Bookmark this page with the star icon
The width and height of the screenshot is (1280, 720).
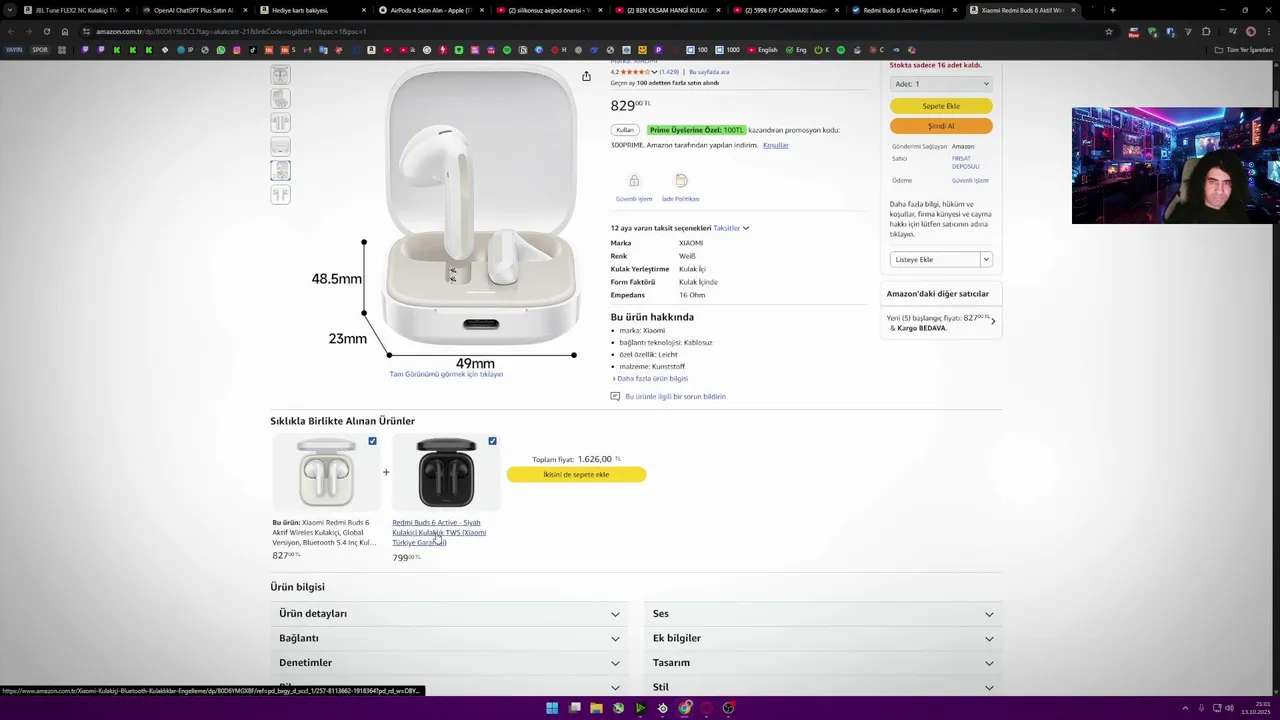point(1108,31)
